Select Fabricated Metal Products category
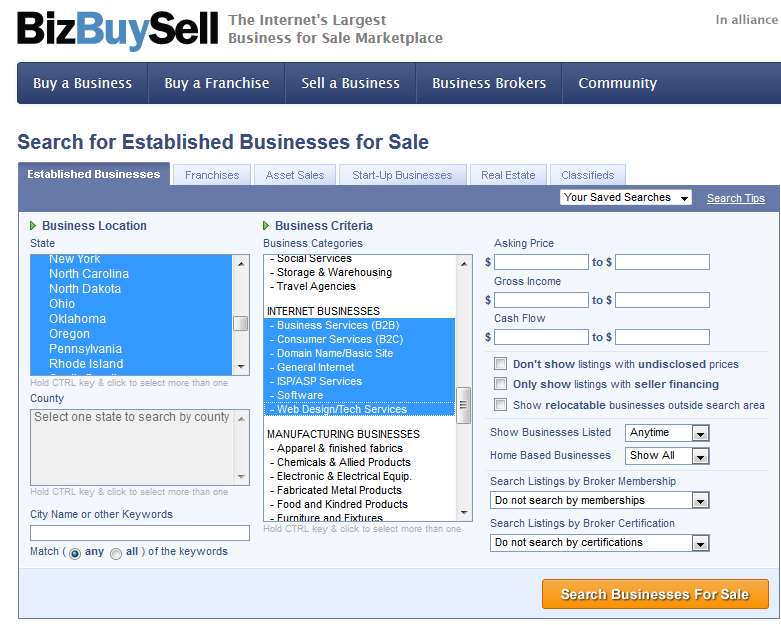 [x=359, y=490]
